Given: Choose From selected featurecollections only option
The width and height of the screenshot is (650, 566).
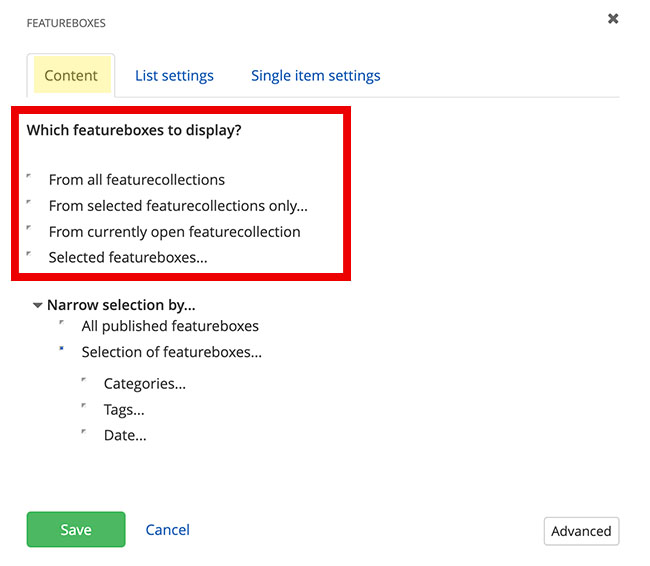Looking at the screenshot, I should [29, 202].
